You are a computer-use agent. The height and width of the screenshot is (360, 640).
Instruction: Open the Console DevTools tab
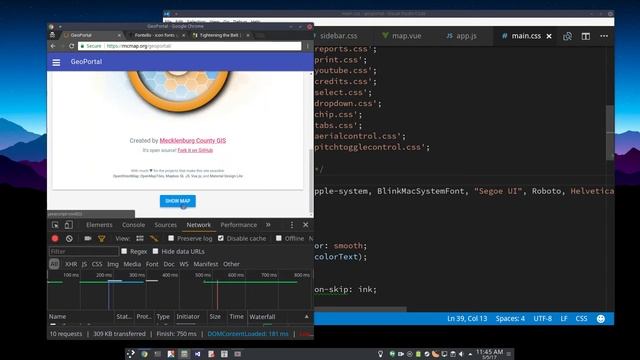133,225
